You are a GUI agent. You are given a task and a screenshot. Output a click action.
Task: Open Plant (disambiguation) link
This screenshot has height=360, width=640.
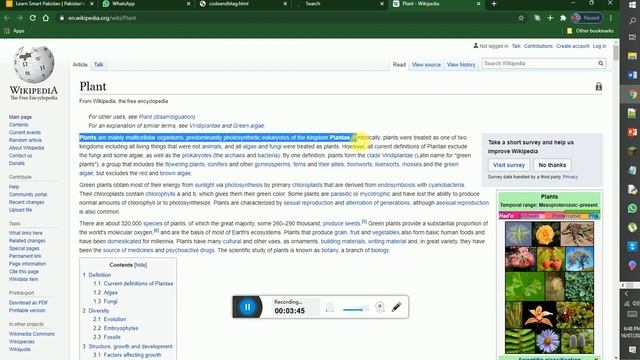[x=167, y=117]
